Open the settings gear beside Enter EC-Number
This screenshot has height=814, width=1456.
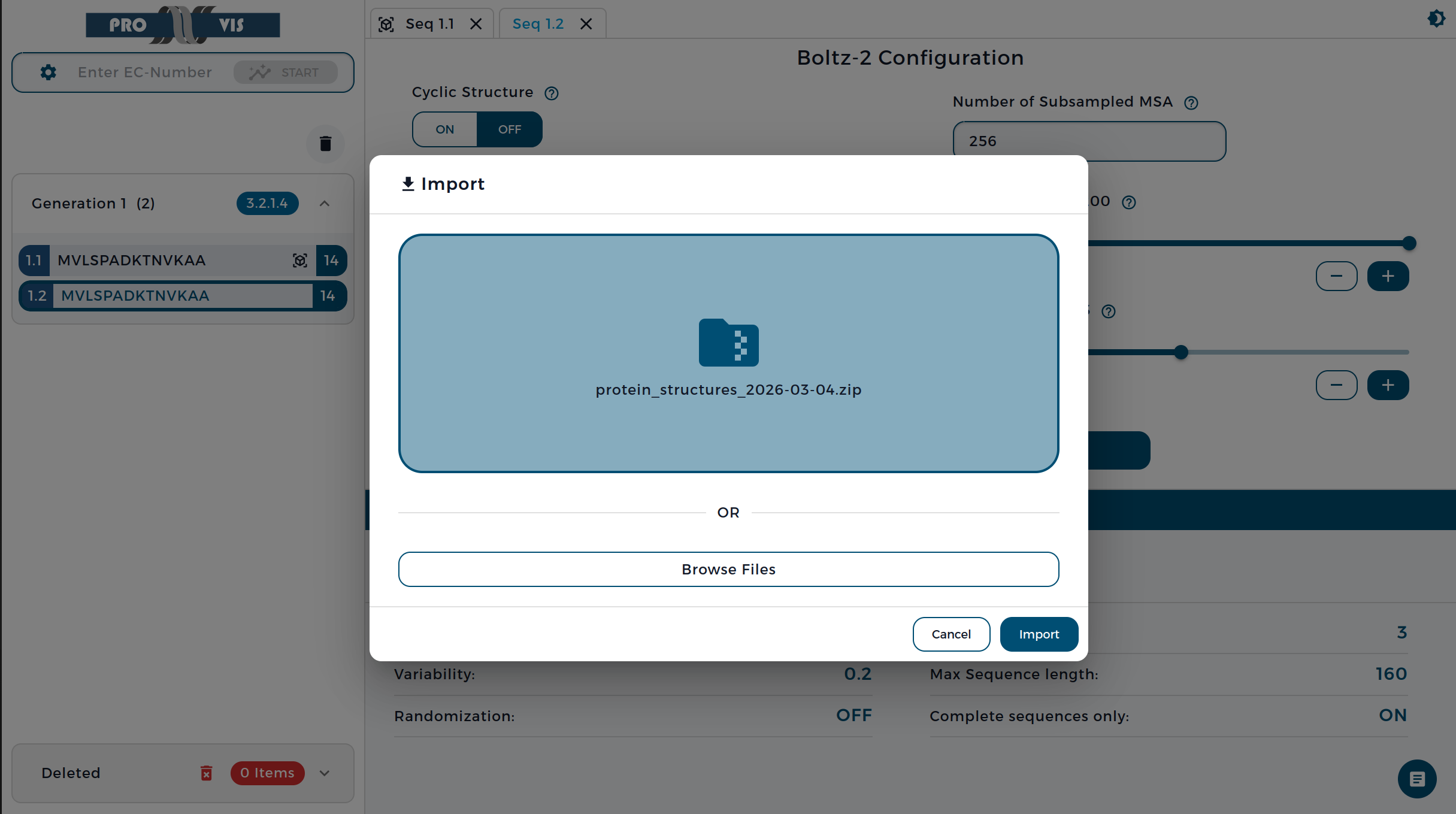(48, 72)
